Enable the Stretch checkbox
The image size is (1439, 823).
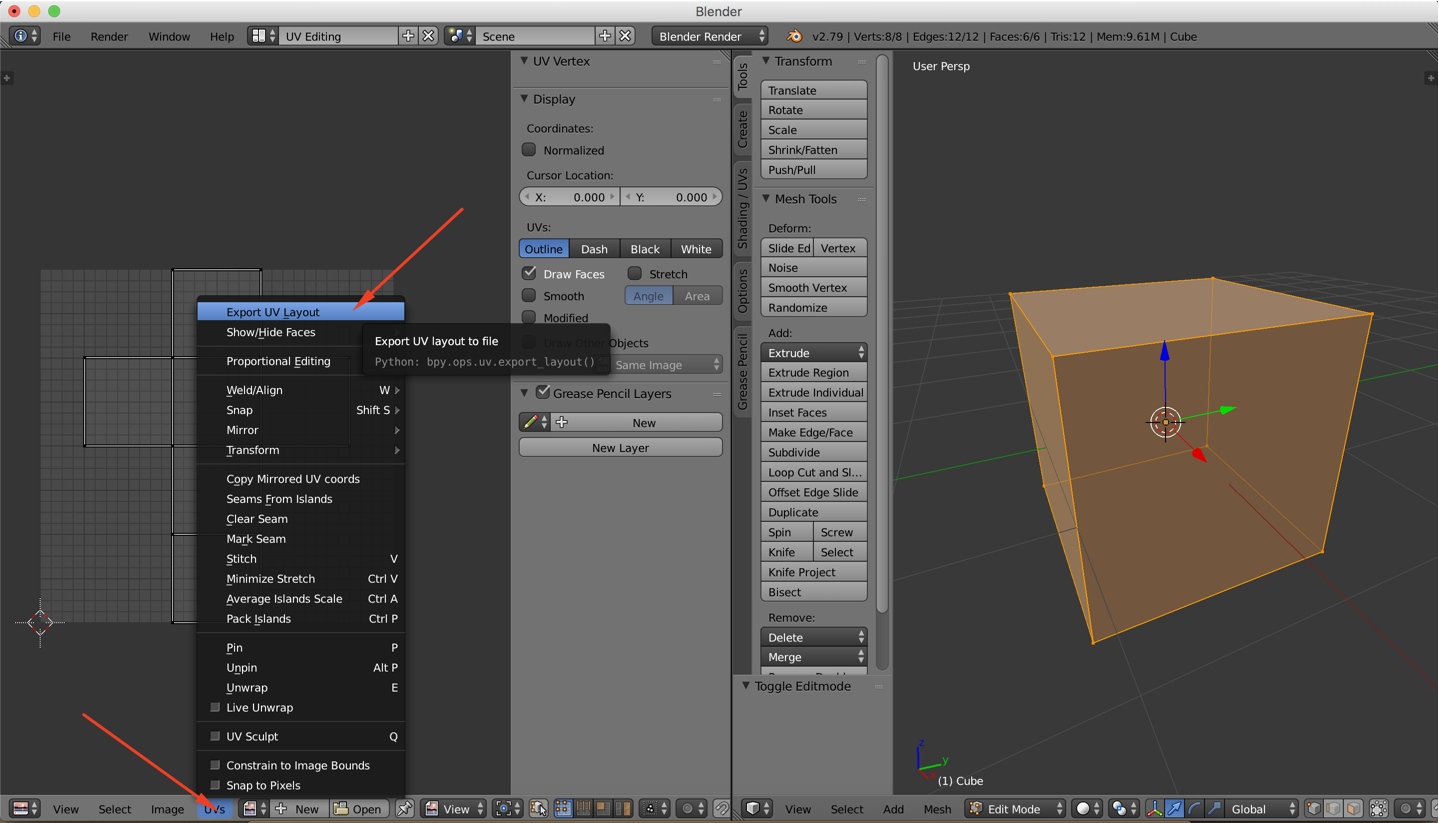click(634, 273)
